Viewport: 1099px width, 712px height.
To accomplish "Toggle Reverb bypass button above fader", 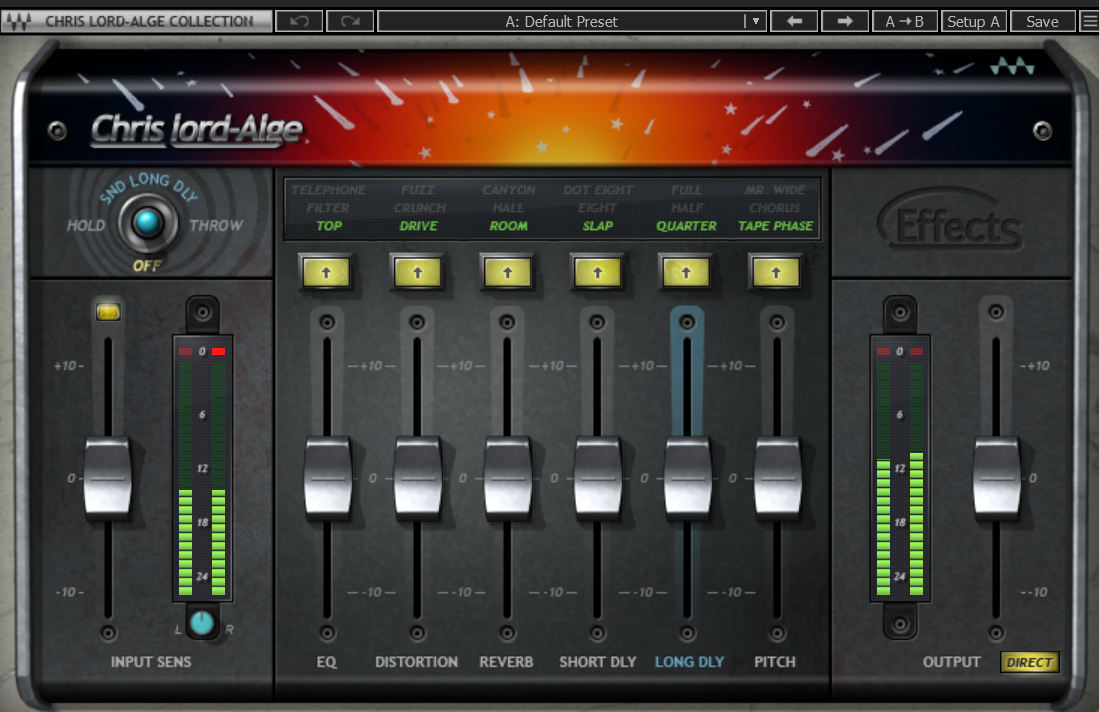I will tap(507, 322).
